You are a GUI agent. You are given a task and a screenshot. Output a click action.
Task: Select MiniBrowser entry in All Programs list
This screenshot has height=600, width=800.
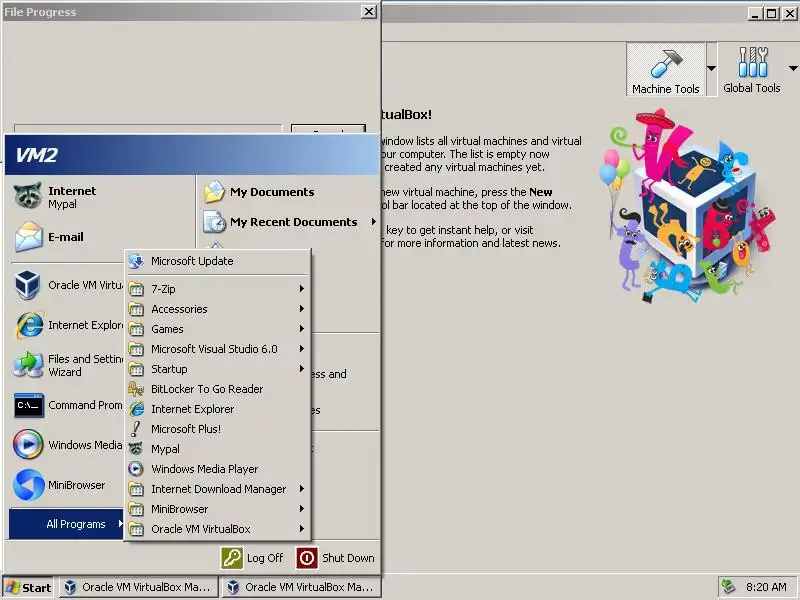[218, 509]
